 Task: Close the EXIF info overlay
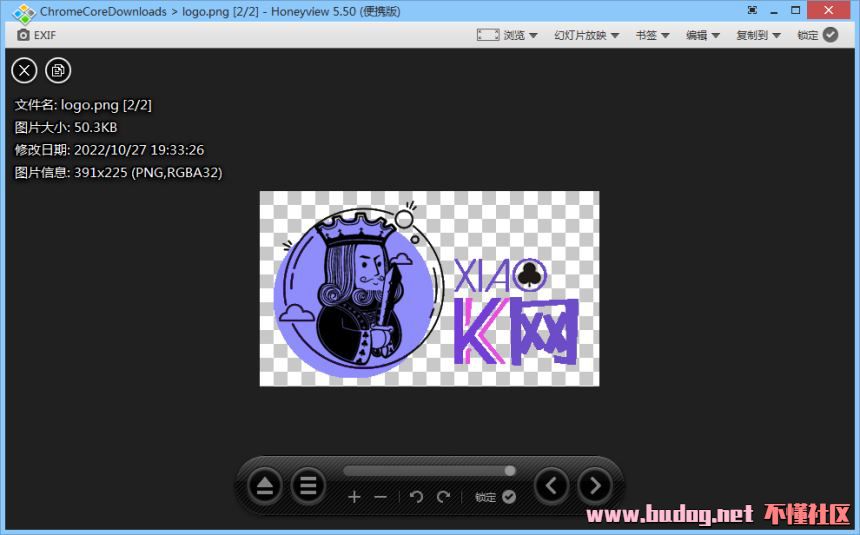pos(24,70)
